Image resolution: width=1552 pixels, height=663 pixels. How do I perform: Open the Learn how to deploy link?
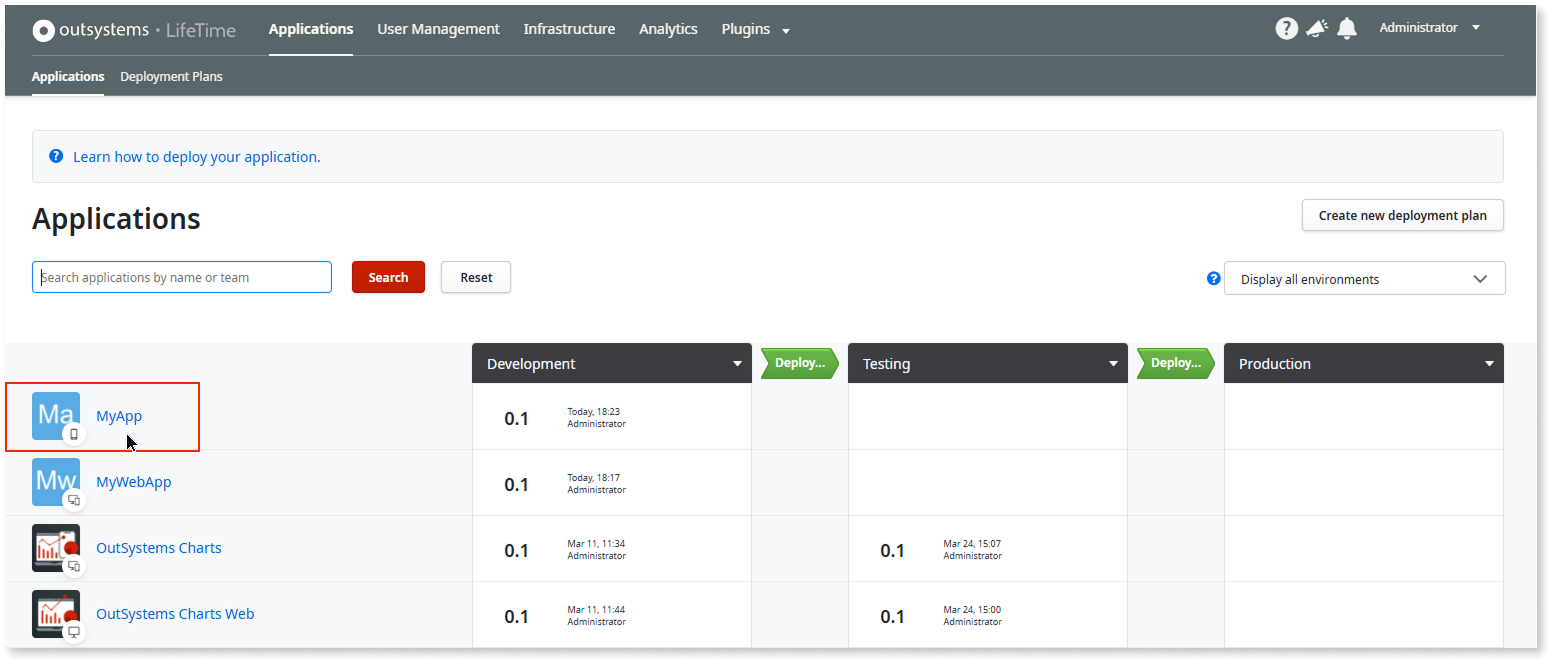point(196,156)
